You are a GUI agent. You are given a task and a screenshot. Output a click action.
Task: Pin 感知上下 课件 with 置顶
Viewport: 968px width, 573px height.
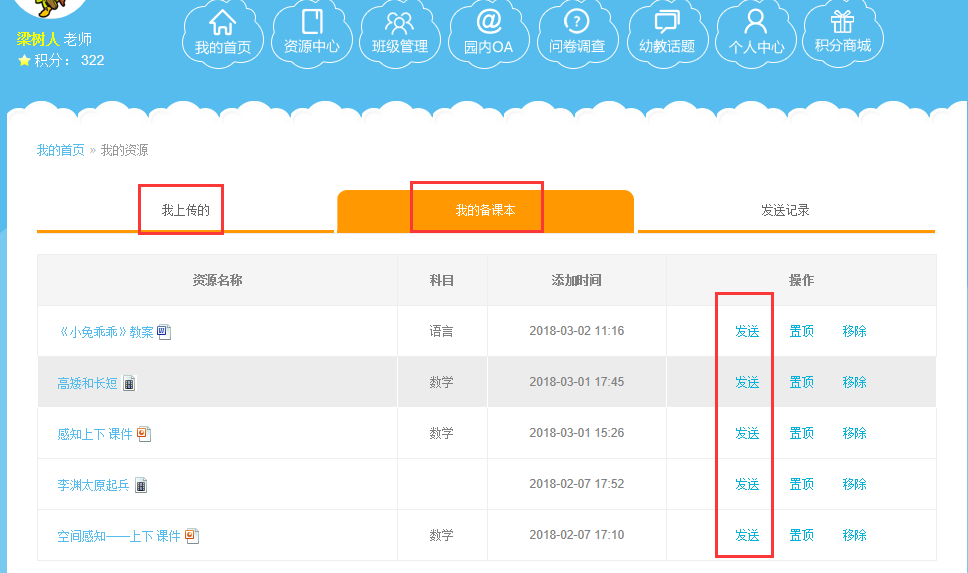[801, 433]
